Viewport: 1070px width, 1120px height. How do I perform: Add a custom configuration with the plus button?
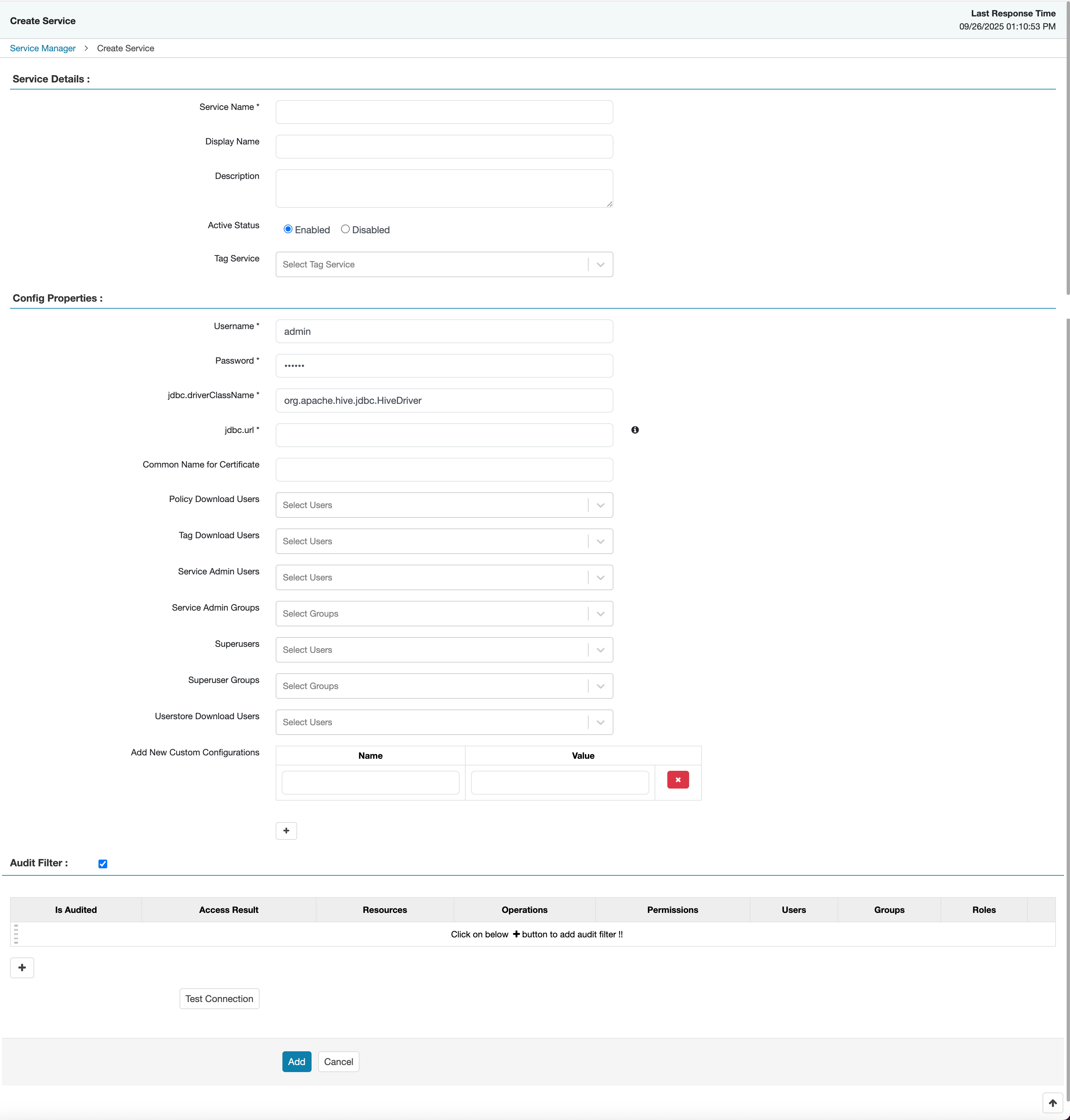coord(286,831)
